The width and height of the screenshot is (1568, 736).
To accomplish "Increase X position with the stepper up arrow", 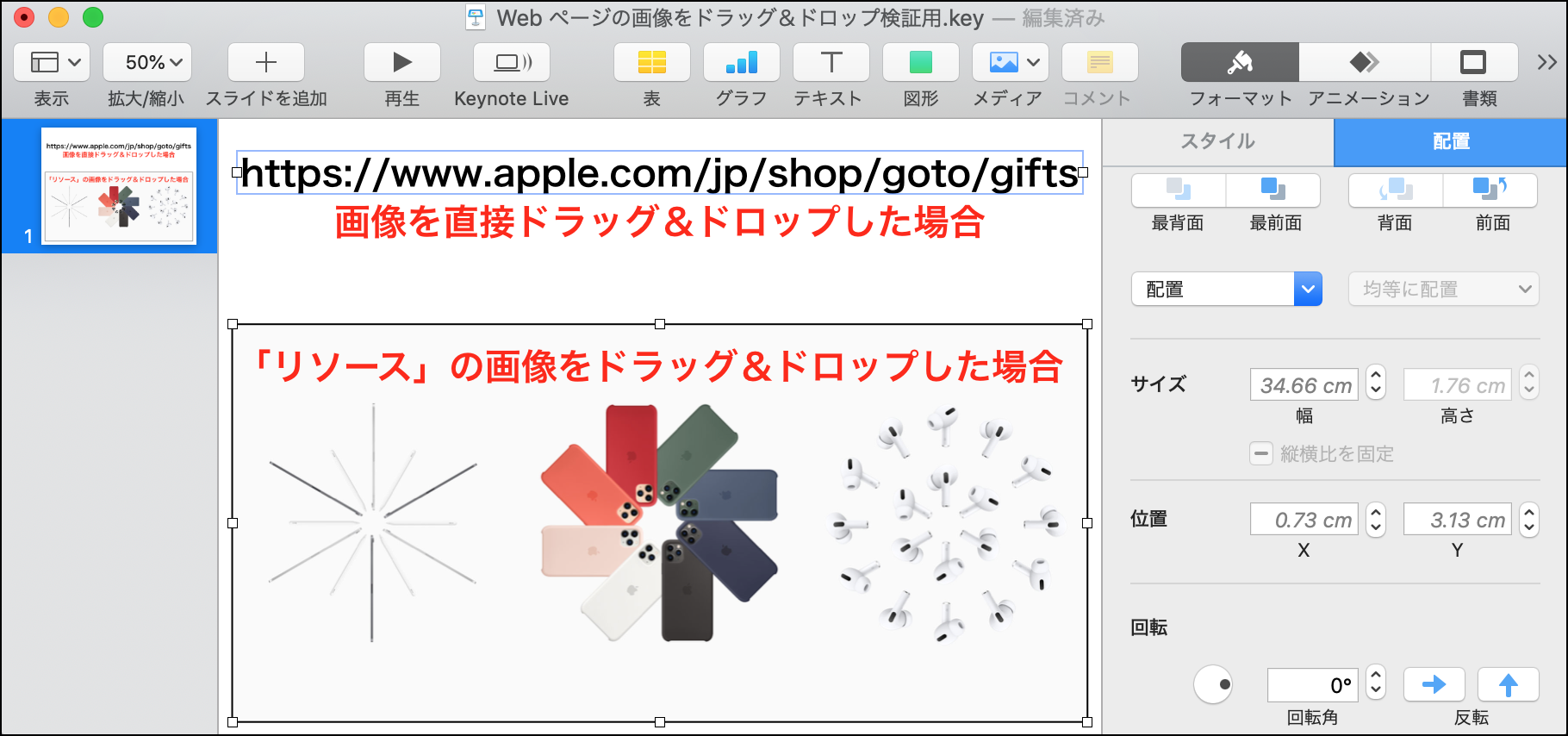I will coord(1376,511).
